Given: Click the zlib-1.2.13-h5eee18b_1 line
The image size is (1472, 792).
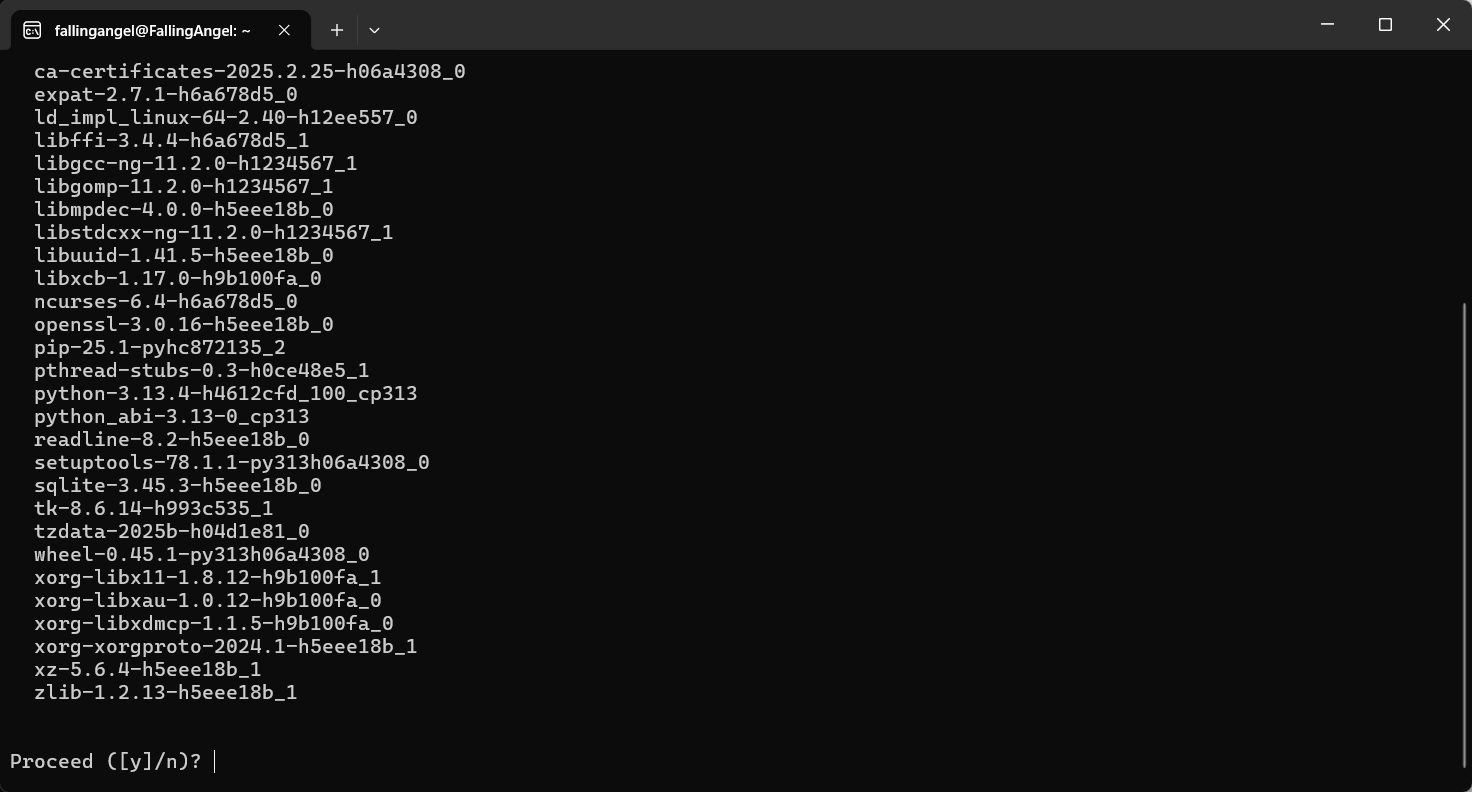Looking at the screenshot, I should [x=166, y=692].
